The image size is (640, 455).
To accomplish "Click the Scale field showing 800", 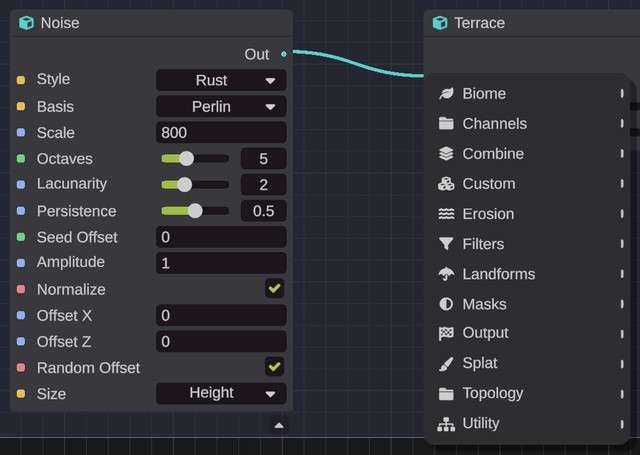I will [221, 132].
